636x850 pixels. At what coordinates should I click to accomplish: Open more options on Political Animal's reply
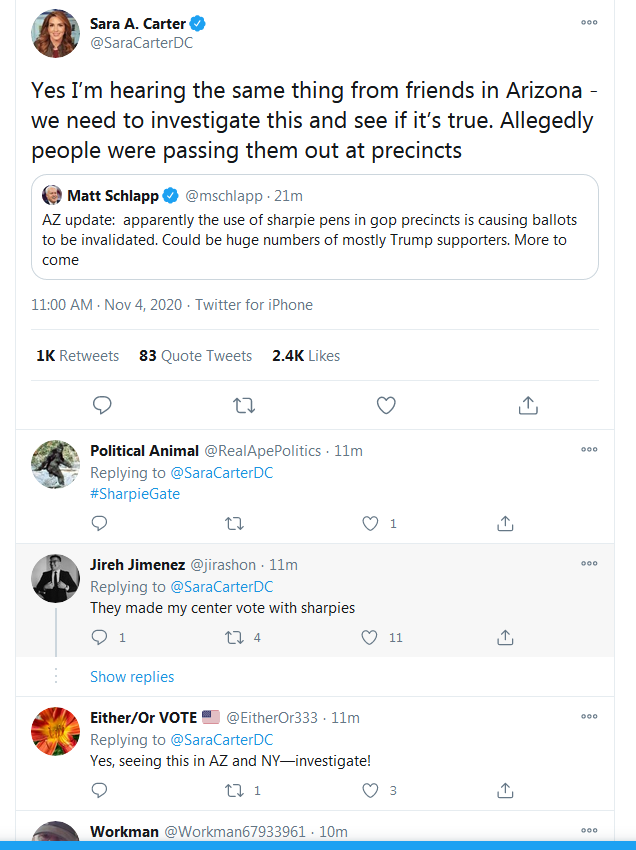tap(589, 449)
